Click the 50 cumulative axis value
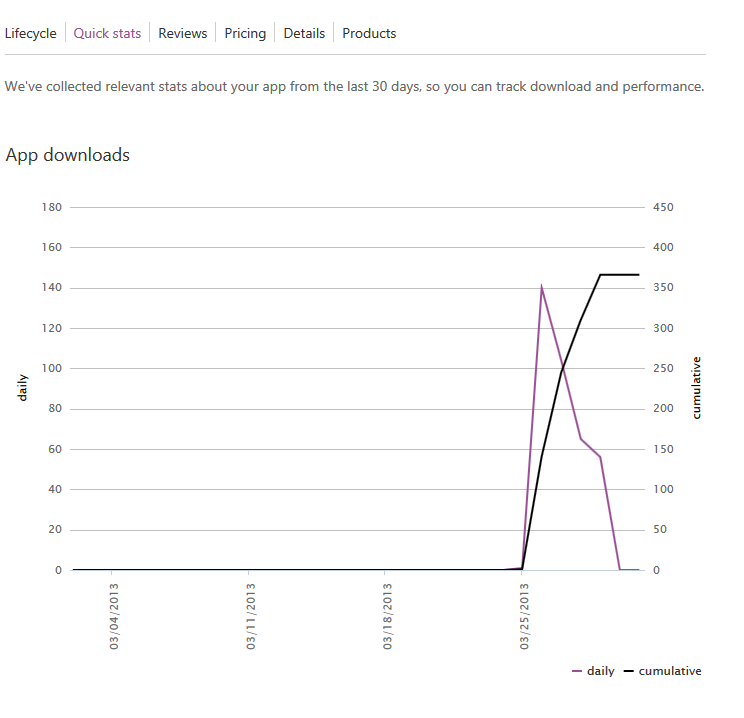Image resolution: width=744 pixels, height=718 pixels. coord(660,529)
